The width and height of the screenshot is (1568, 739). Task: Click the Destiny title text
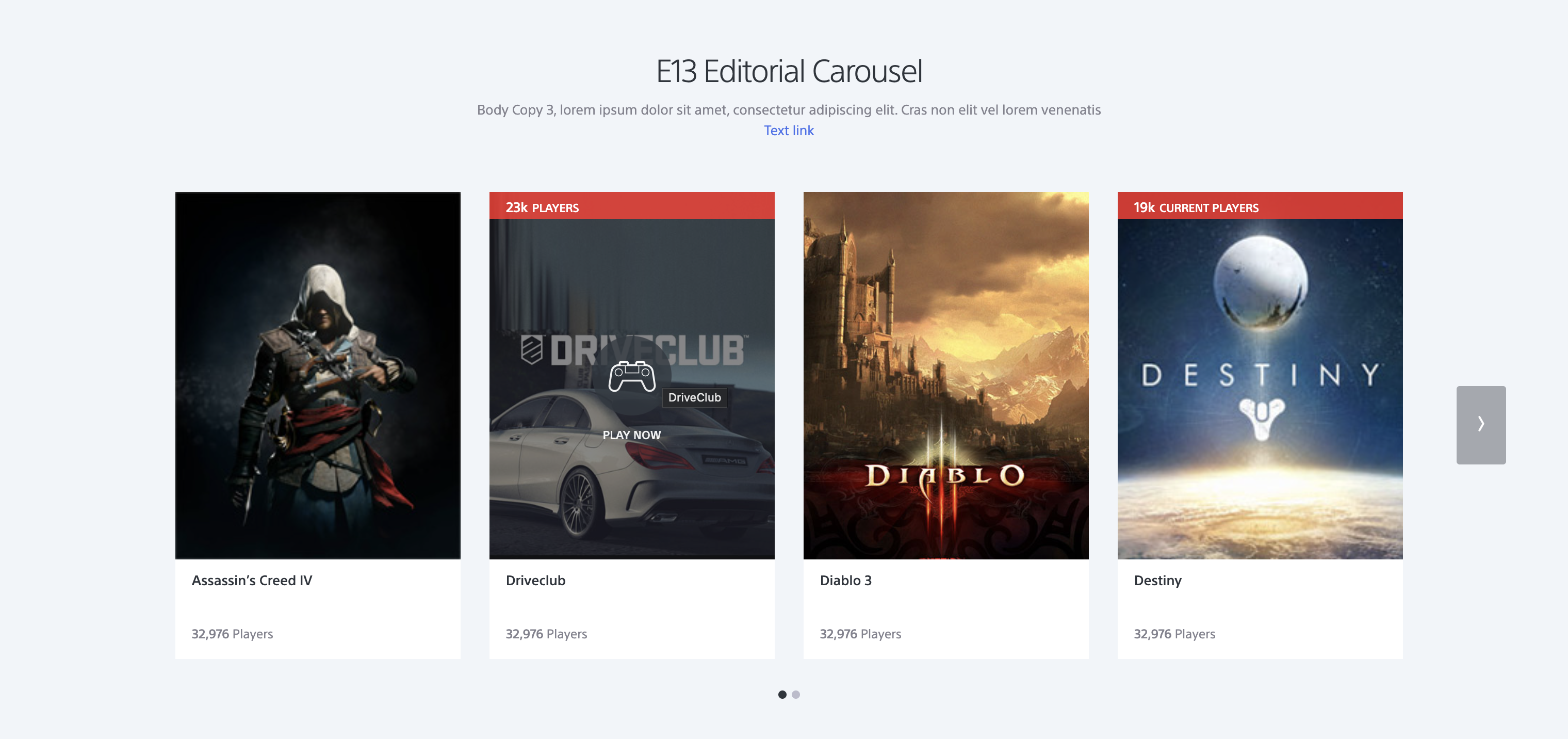1157,580
